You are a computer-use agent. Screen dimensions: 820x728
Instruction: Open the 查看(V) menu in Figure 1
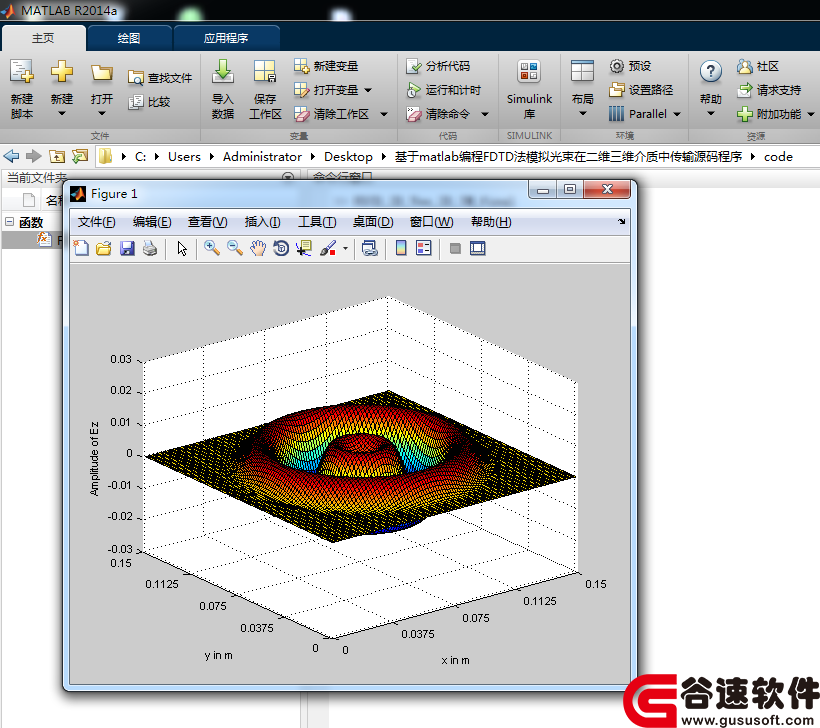coord(208,222)
